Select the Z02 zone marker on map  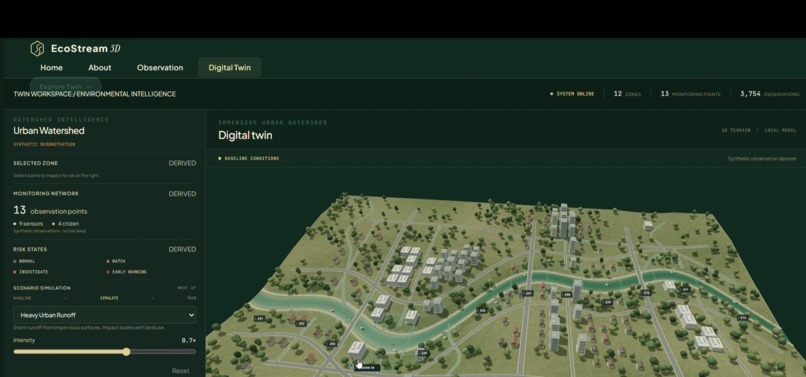click(x=301, y=324)
